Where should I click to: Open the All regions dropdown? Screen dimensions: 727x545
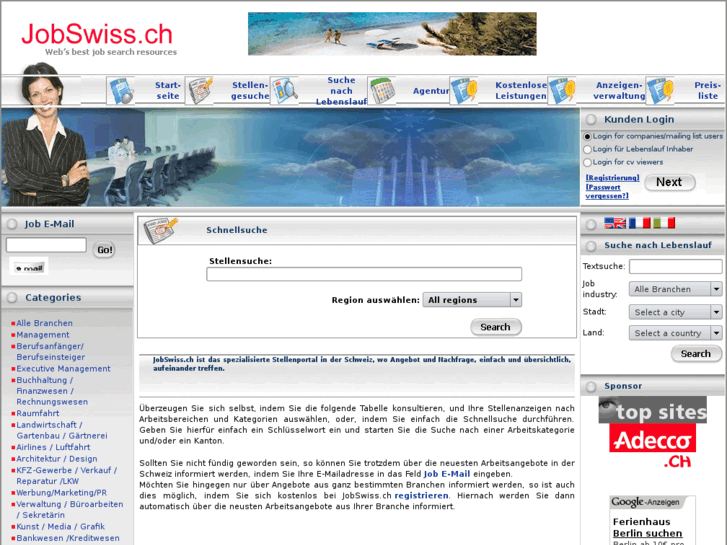[x=472, y=300]
